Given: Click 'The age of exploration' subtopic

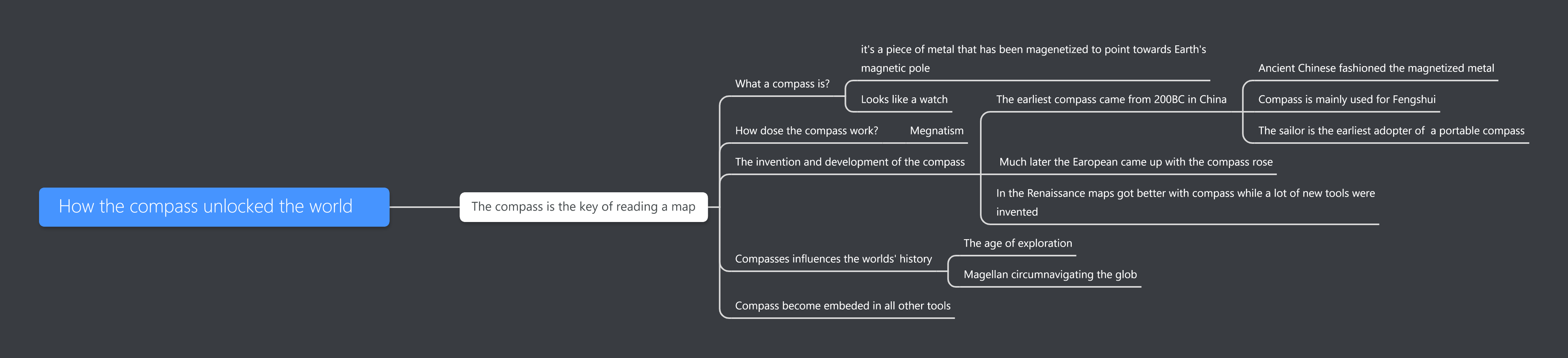Looking at the screenshot, I should (x=1017, y=243).
